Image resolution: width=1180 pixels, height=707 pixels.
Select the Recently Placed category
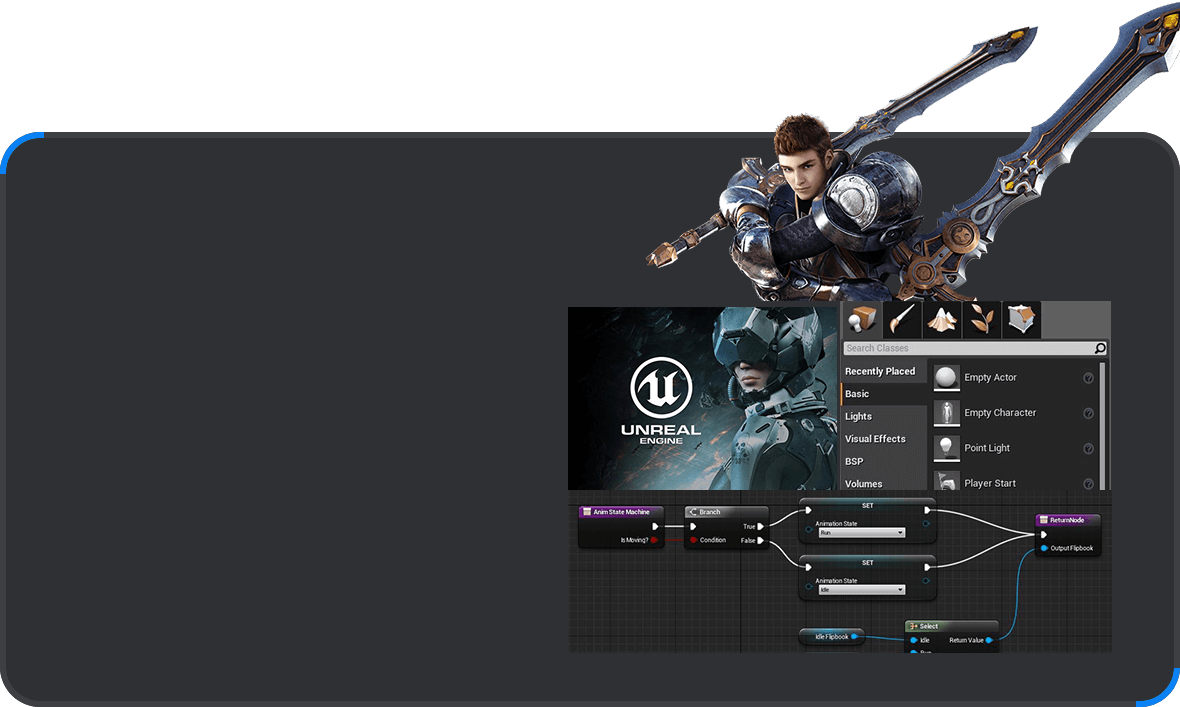click(x=880, y=371)
